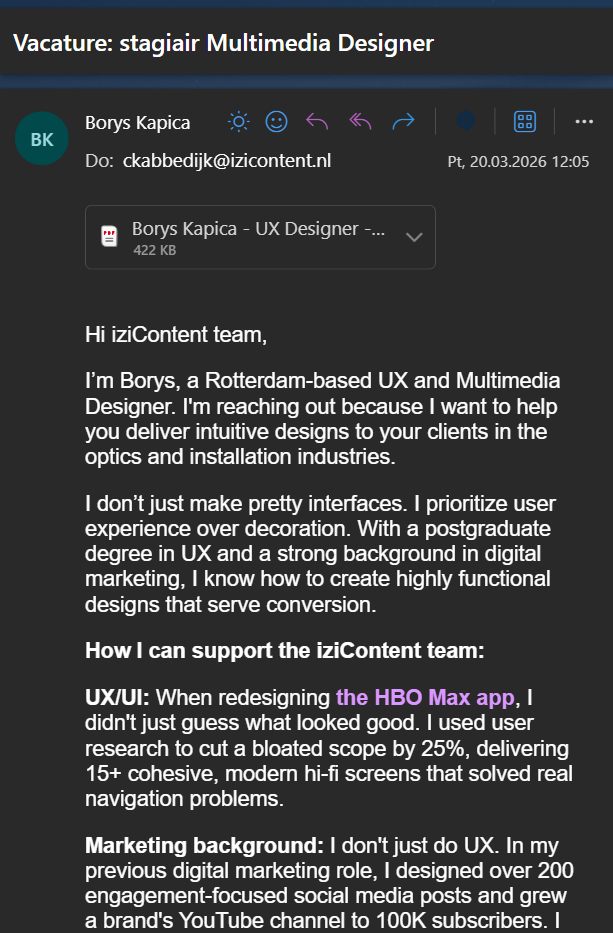Image resolution: width=613 pixels, height=933 pixels.
Task: Toggle the light mode sun icon
Action: 238,122
